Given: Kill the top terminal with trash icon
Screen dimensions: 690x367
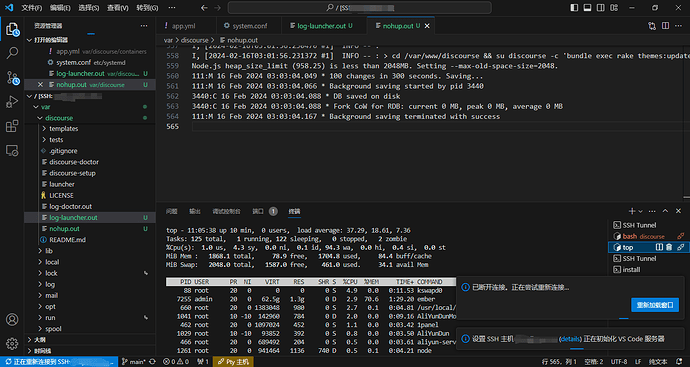Looking at the screenshot, I should click(669, 247).
